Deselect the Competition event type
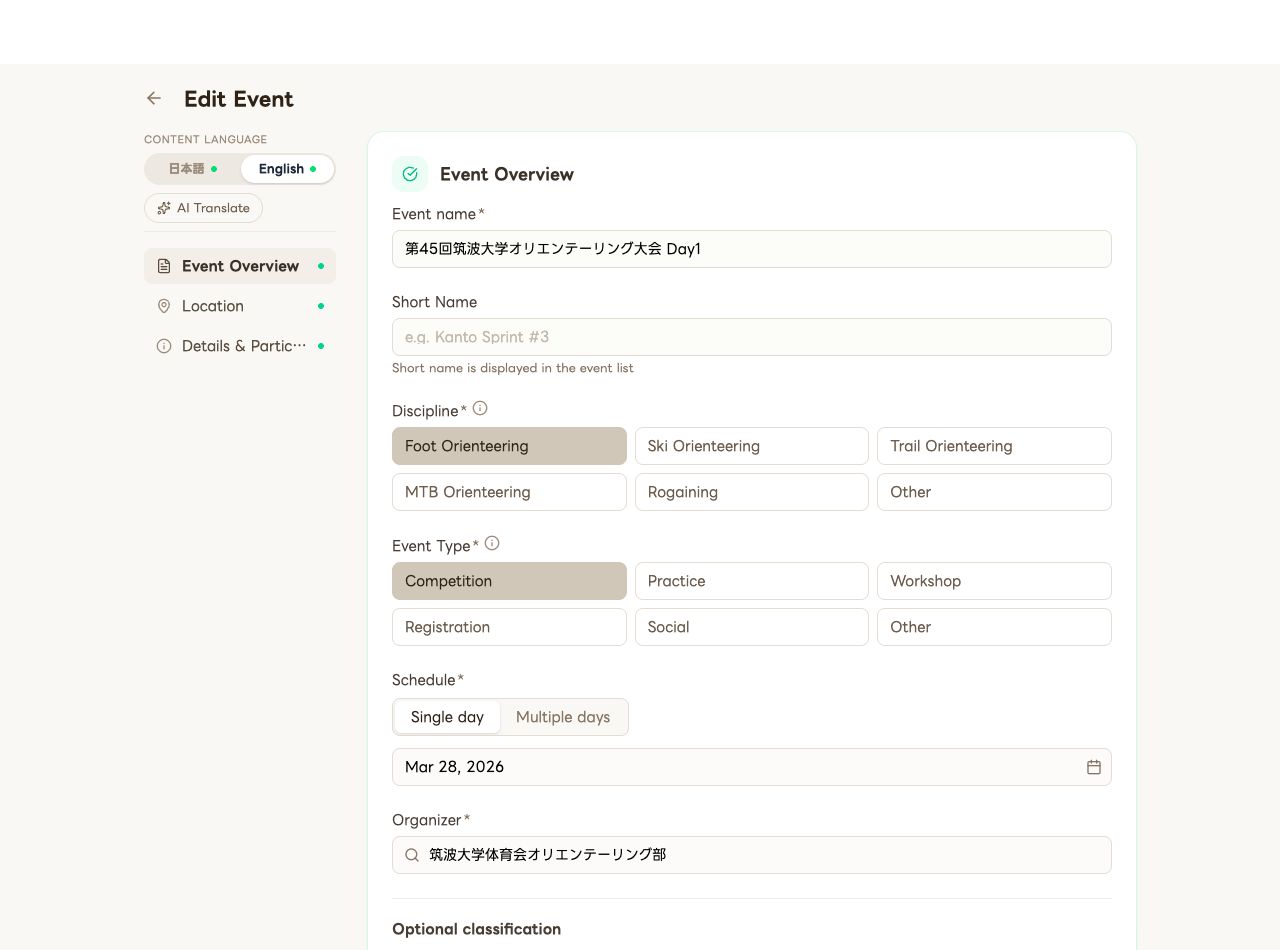This screenshot has height=950, width=1280. pyautogui.click(x=509, y=581)
